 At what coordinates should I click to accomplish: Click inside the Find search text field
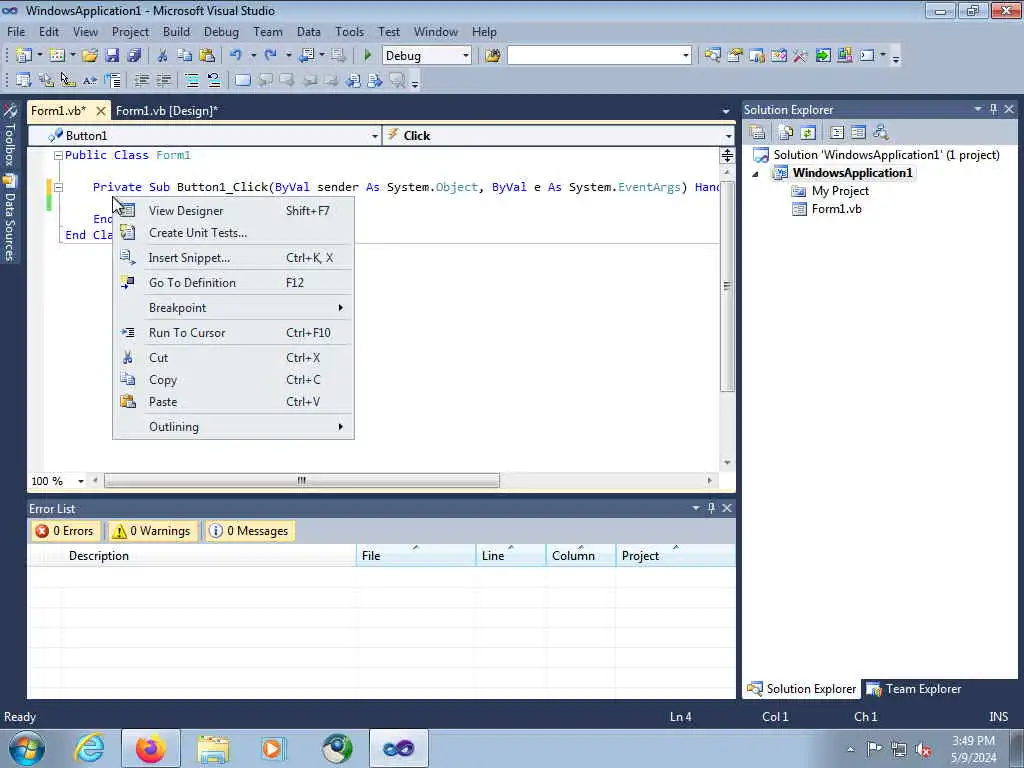[x=594, y=56]
